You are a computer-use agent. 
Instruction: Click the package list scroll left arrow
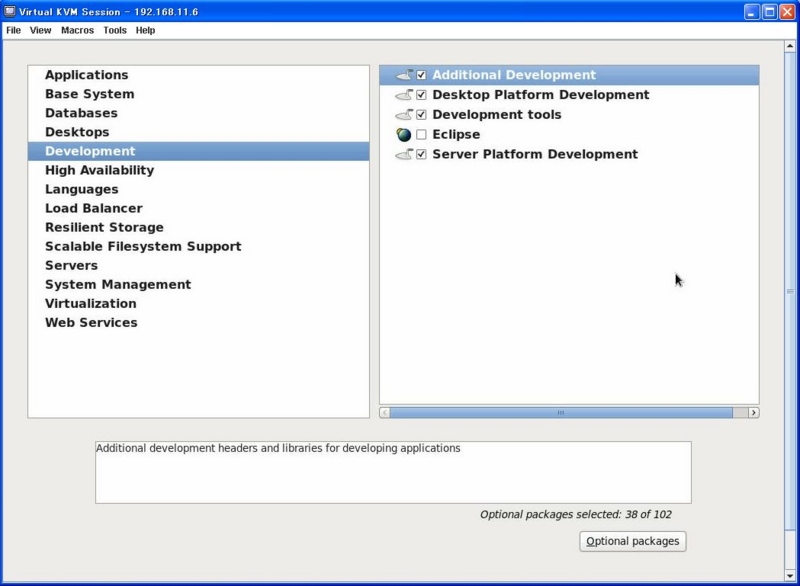[x=385, y=413]
